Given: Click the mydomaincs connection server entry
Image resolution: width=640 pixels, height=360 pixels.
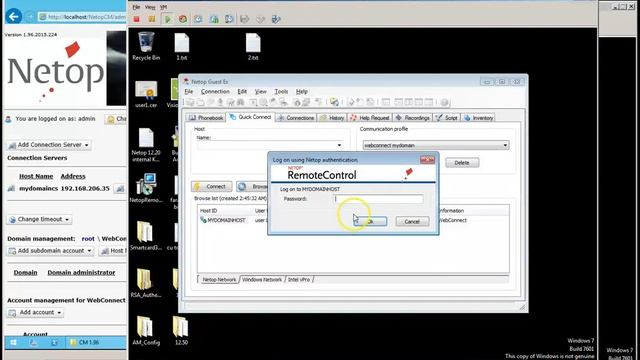Looking at the screenshot, I should click(38, 189).
